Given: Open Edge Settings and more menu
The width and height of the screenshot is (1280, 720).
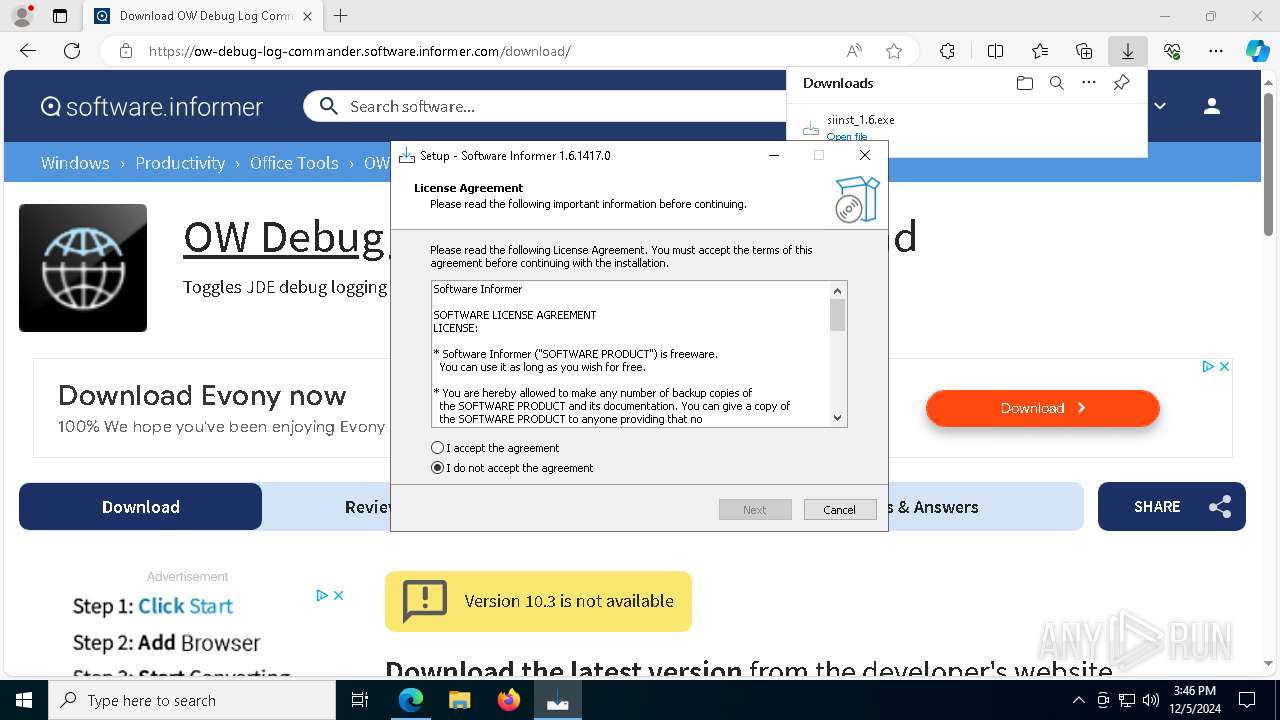Looking at the screenshot, I should click(x=1216, y=51).
